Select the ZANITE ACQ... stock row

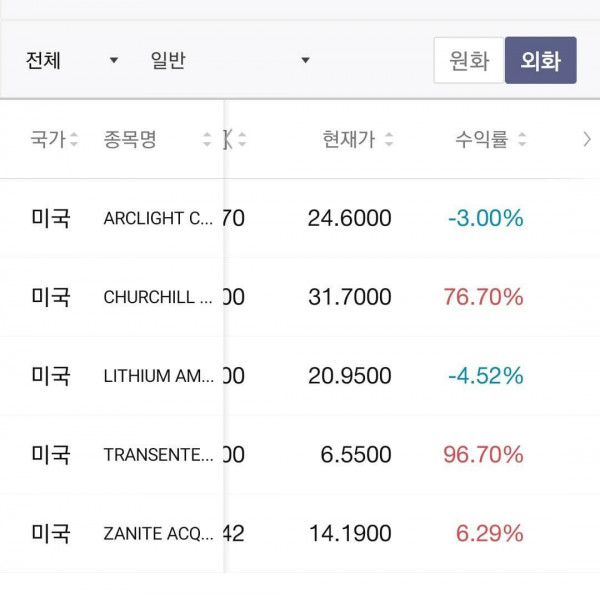(300, 534)
